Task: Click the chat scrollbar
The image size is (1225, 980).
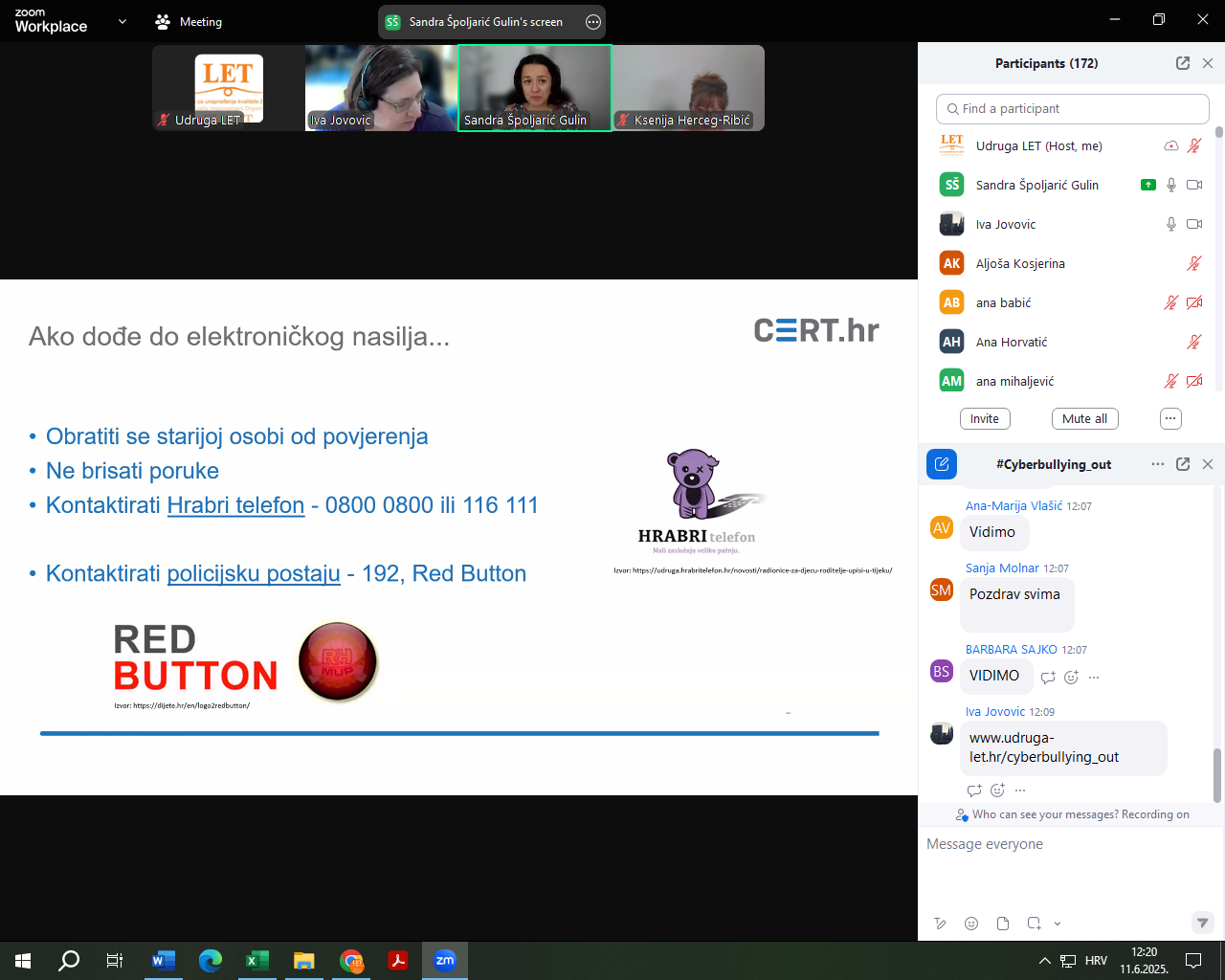Action: point(1217,775)
